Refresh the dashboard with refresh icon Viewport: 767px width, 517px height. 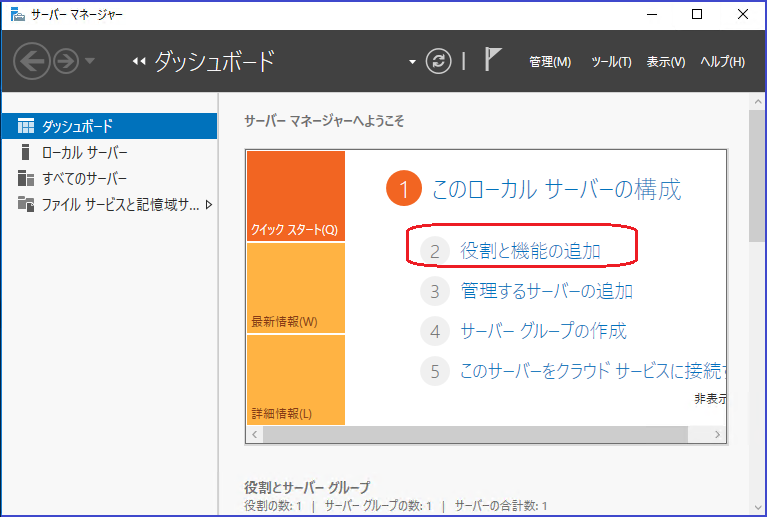[438, 61]
